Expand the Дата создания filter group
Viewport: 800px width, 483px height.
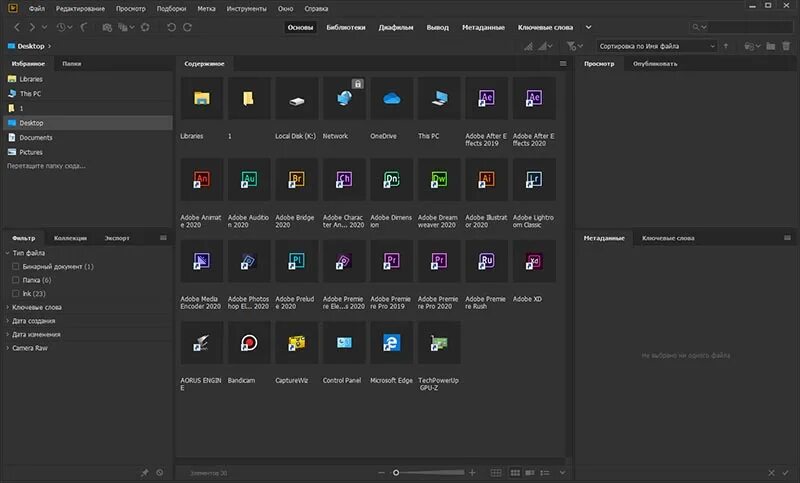pos(8,321)
